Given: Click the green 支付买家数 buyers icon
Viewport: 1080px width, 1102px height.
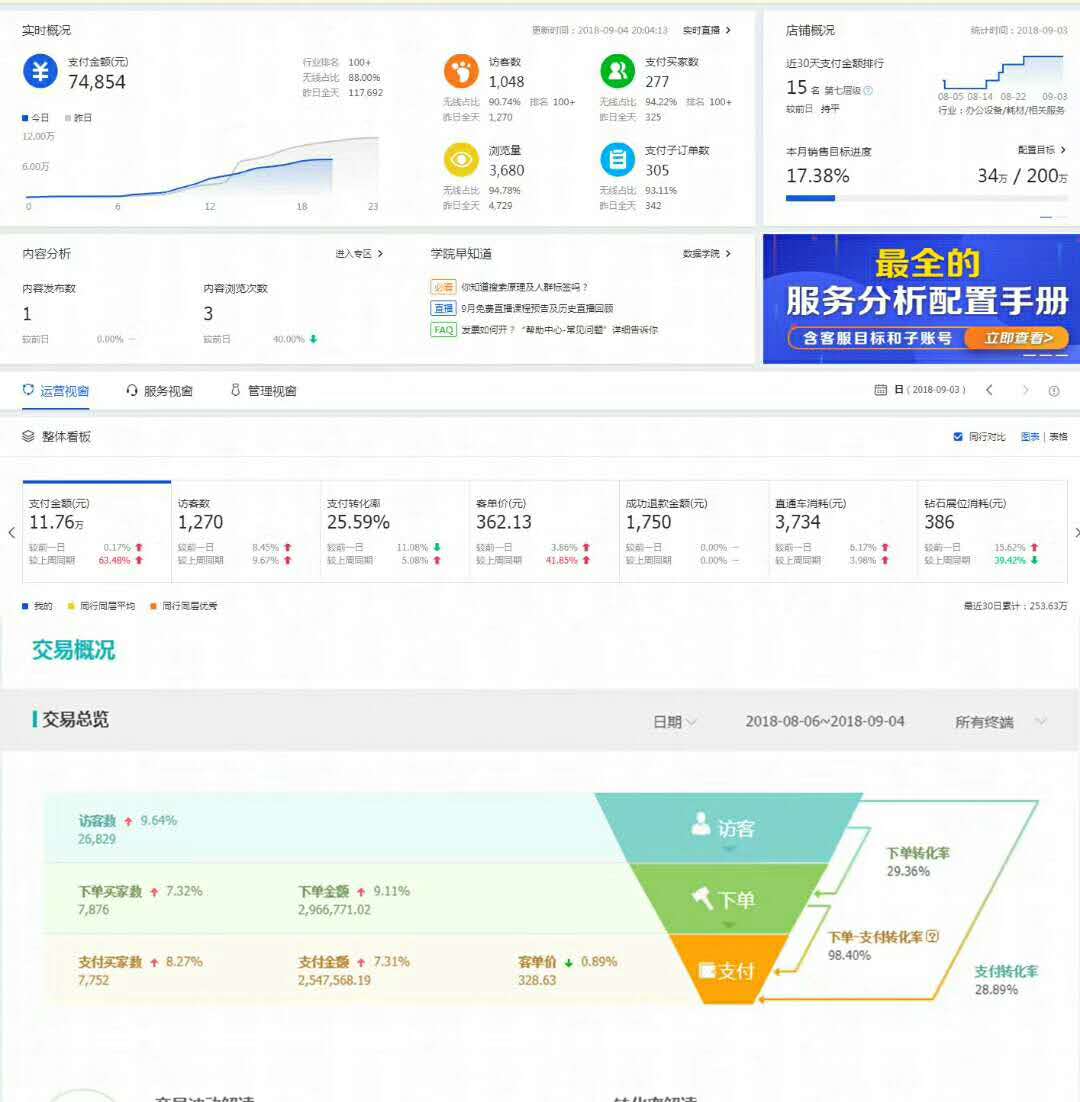Looking at the screenshot, I should 618,72.
